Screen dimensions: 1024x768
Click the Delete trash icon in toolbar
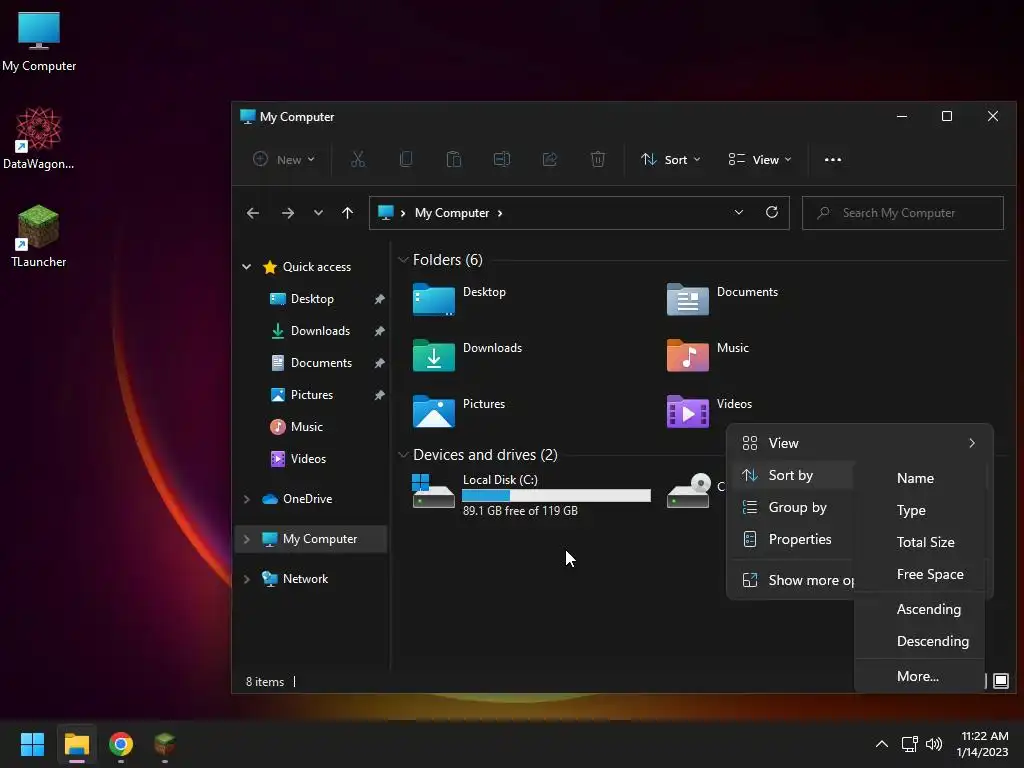[598, 159]
